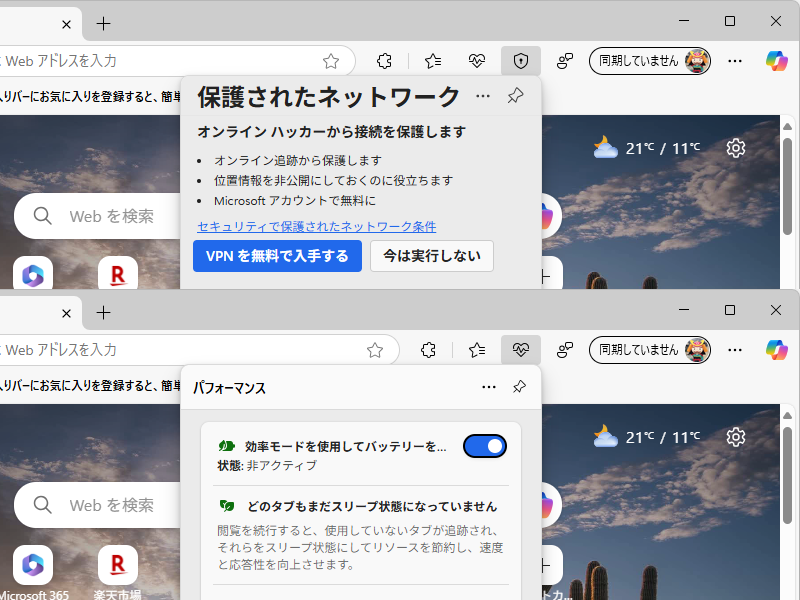
Task: Open Favorites list in the top window
Action: [433, 61]
